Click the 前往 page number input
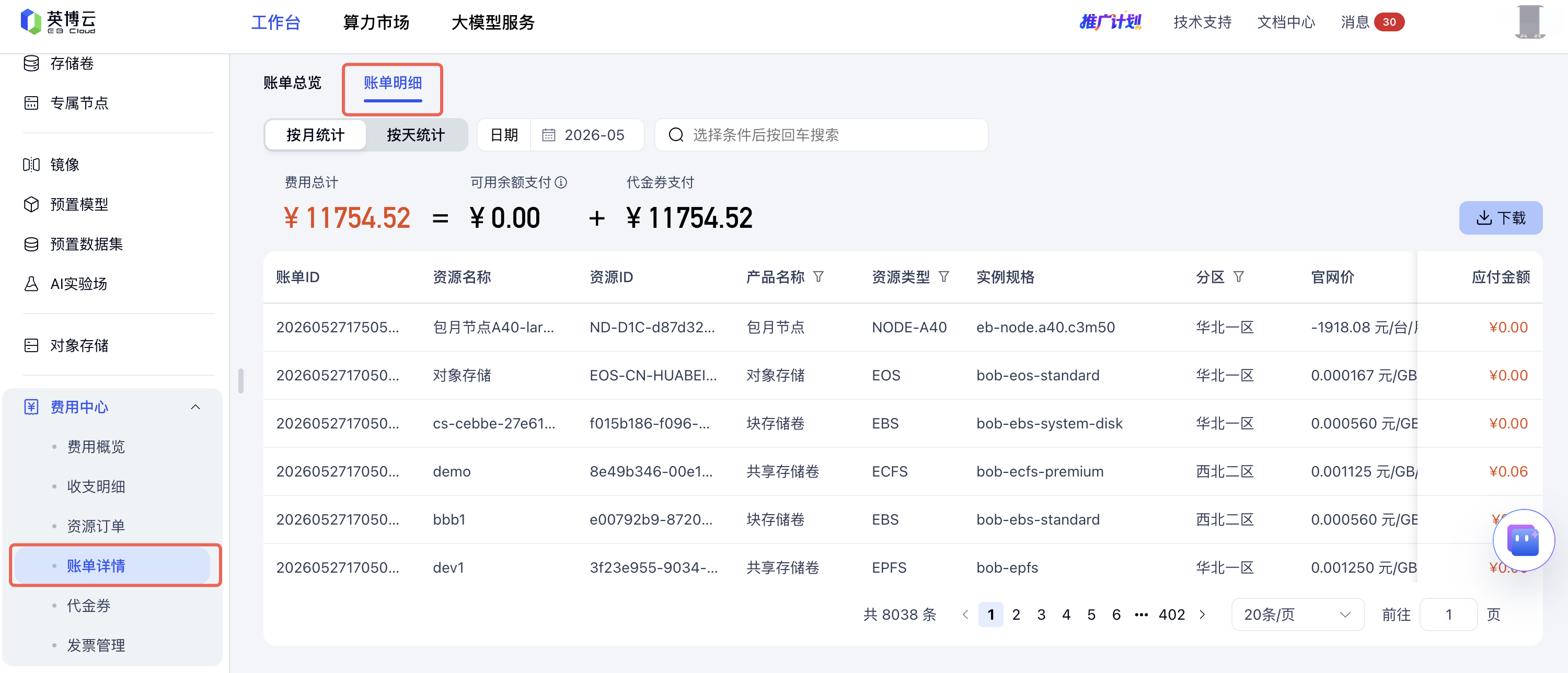Screen dimensions: 1568x673 coord(1448,614)
